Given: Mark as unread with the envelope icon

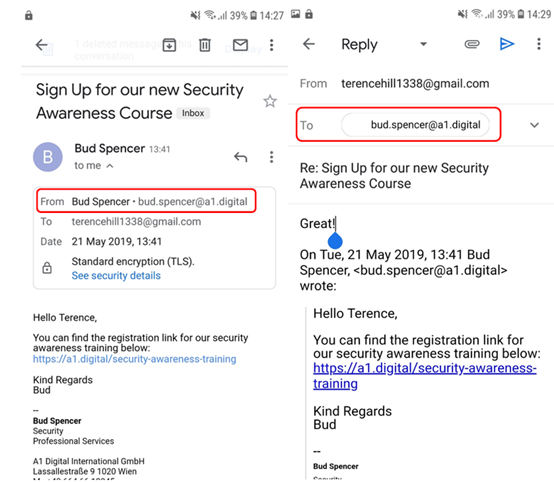Looking at the screenshot, I should point(240,45).
